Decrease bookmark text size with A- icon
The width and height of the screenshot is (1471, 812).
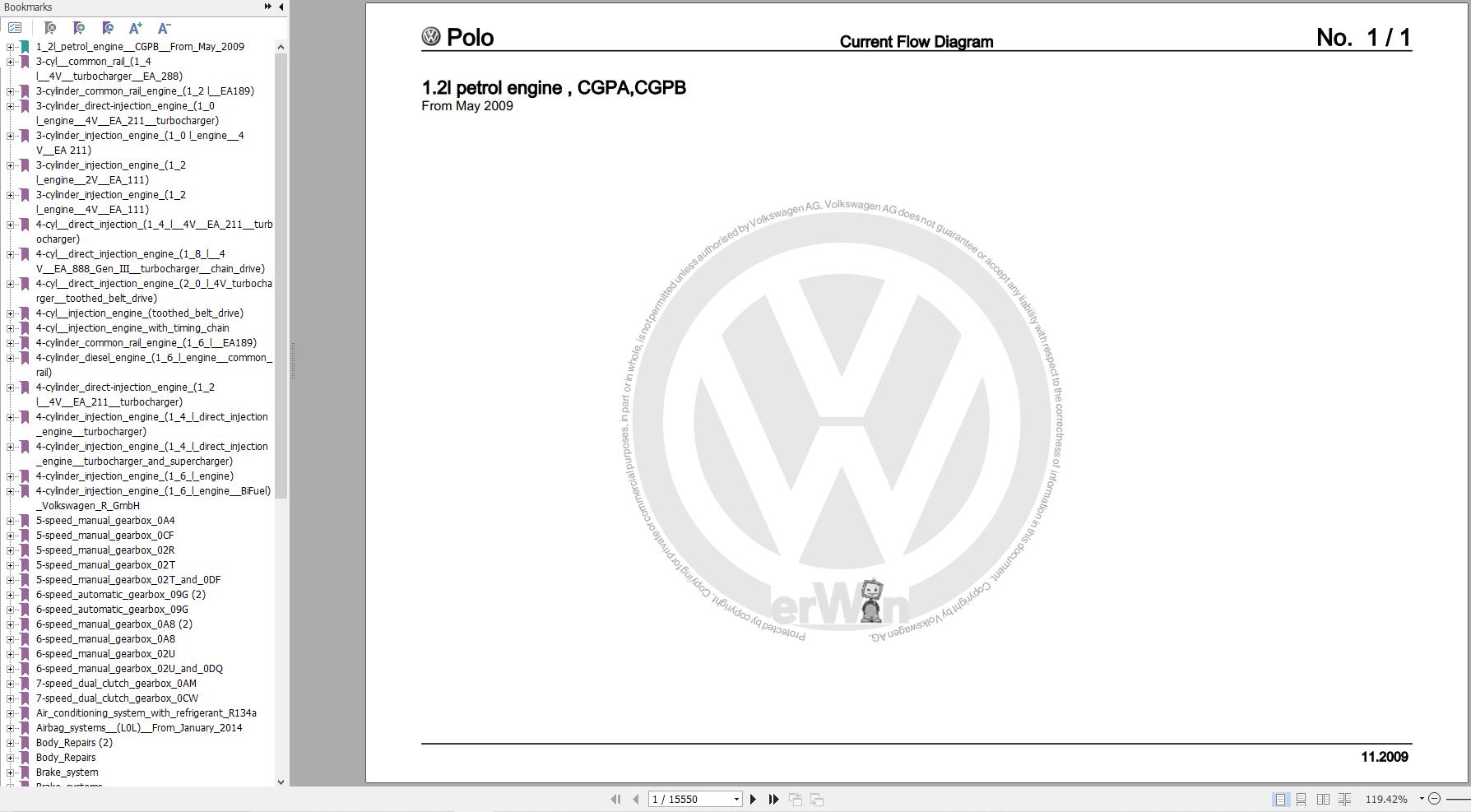coord(165,27)
